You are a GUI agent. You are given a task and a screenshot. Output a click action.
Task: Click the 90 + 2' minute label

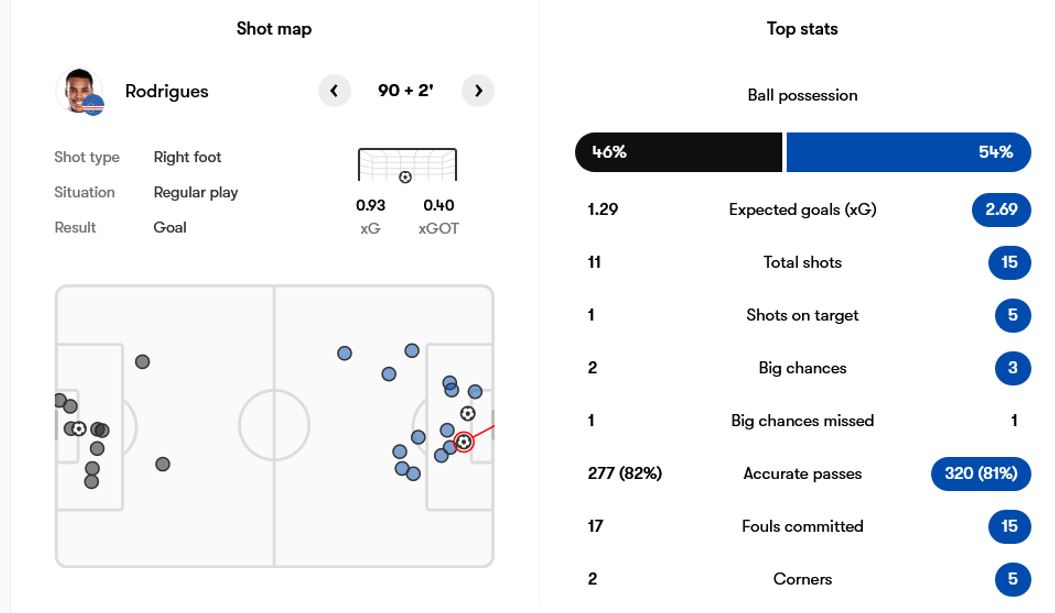(x=406, y=91)
